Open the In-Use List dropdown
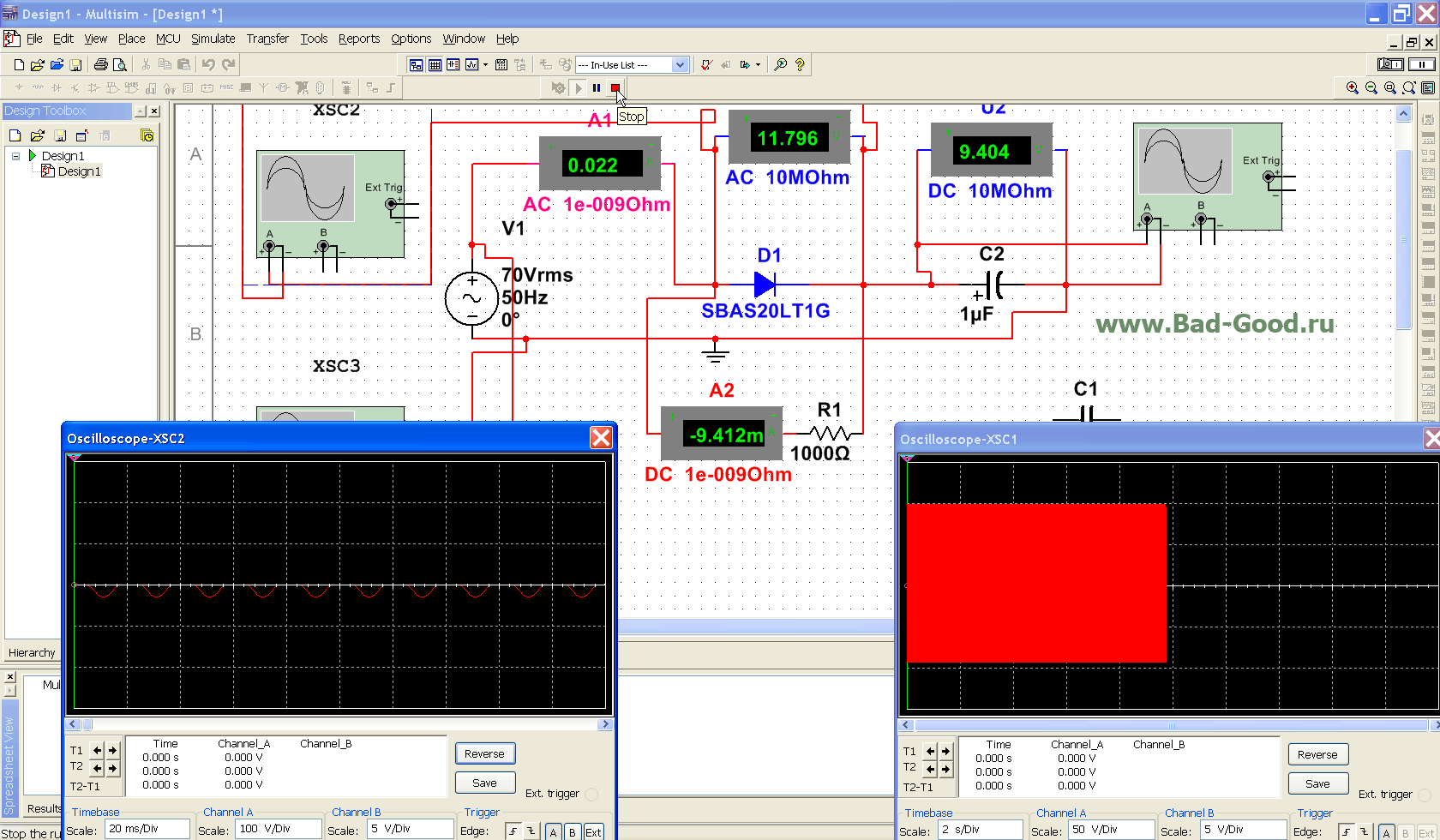This screenshot has width=1440, height=840. [x=681, y=65]
